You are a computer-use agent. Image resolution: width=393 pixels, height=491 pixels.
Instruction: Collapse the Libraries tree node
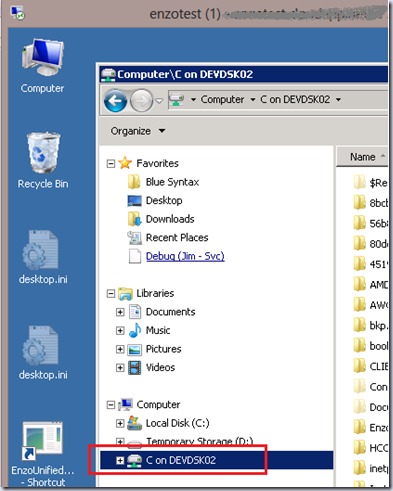point(111,294)
